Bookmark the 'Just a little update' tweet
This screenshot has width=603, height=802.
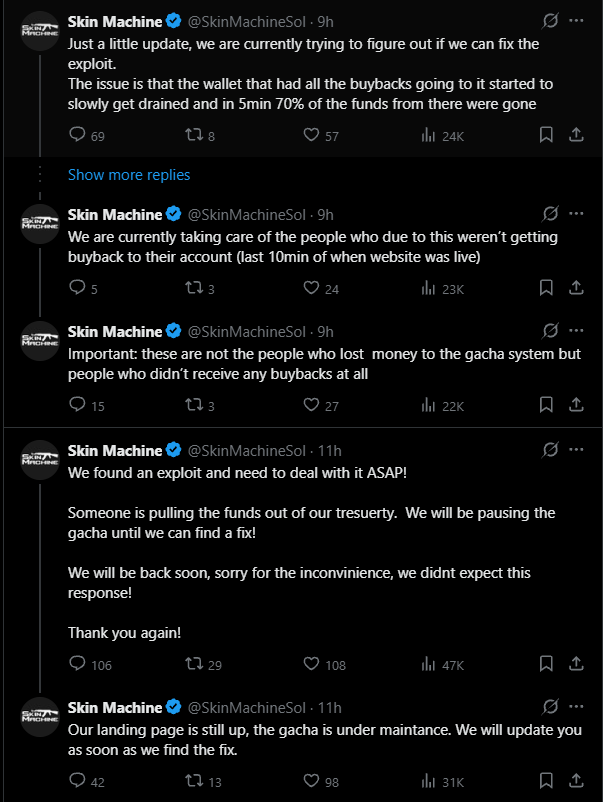coord(546,135)
